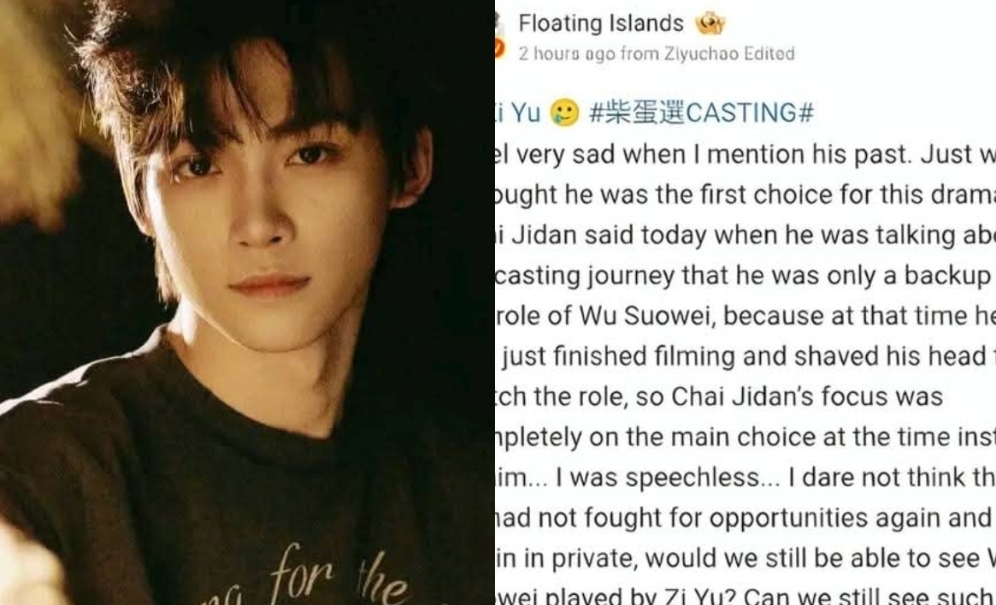Click the orange verified badge below avatar
996x605 pixels.
click(x=499, y=49)
